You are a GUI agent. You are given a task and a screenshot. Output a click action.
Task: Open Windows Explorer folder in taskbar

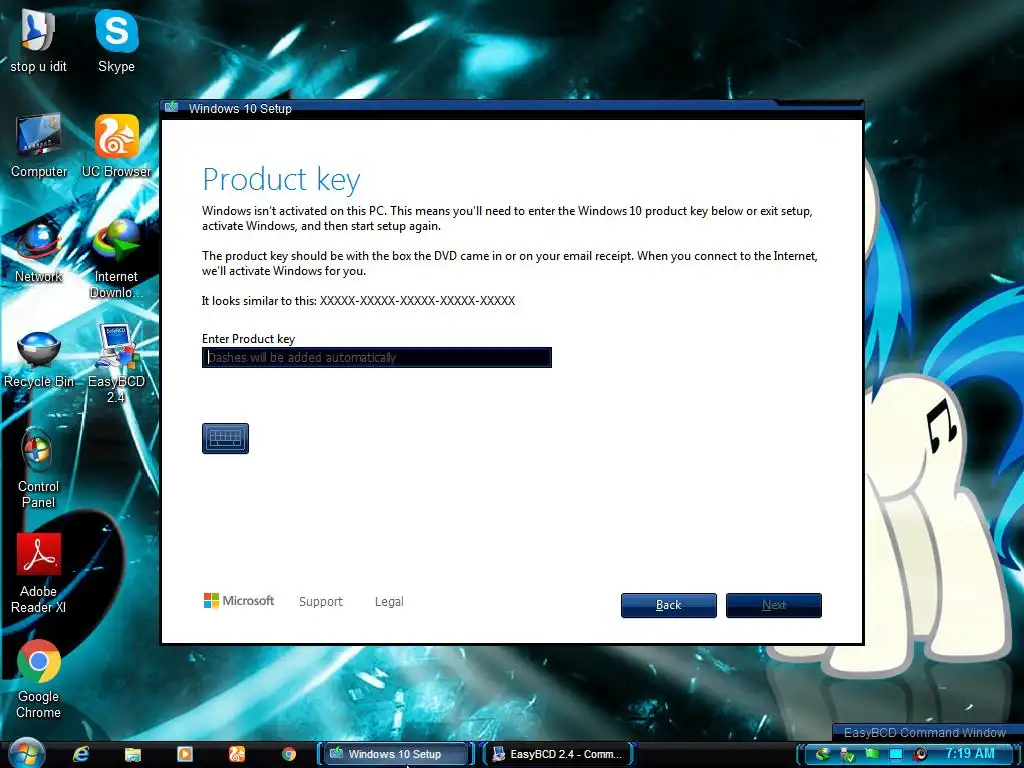click(x=133, y=754)
